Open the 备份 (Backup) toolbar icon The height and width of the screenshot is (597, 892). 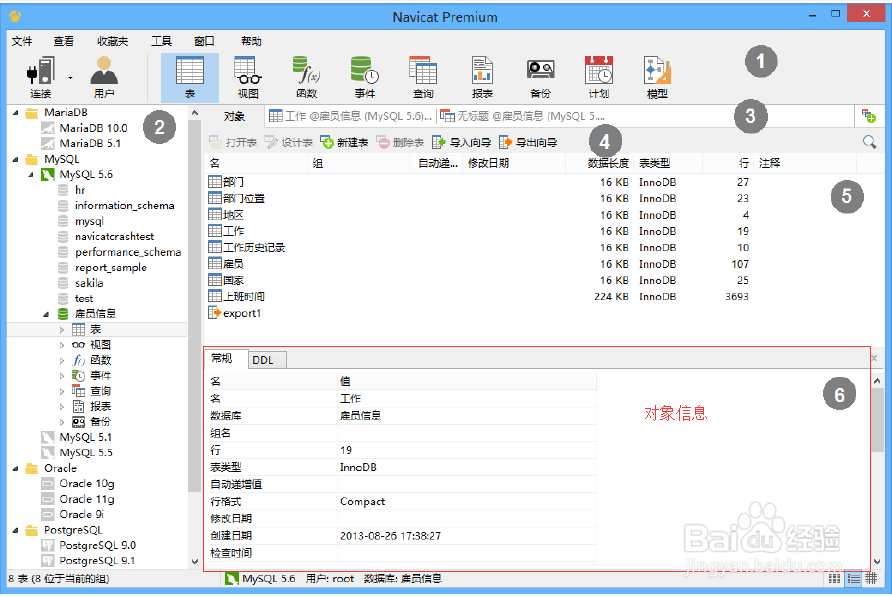(x=540, y=75)
